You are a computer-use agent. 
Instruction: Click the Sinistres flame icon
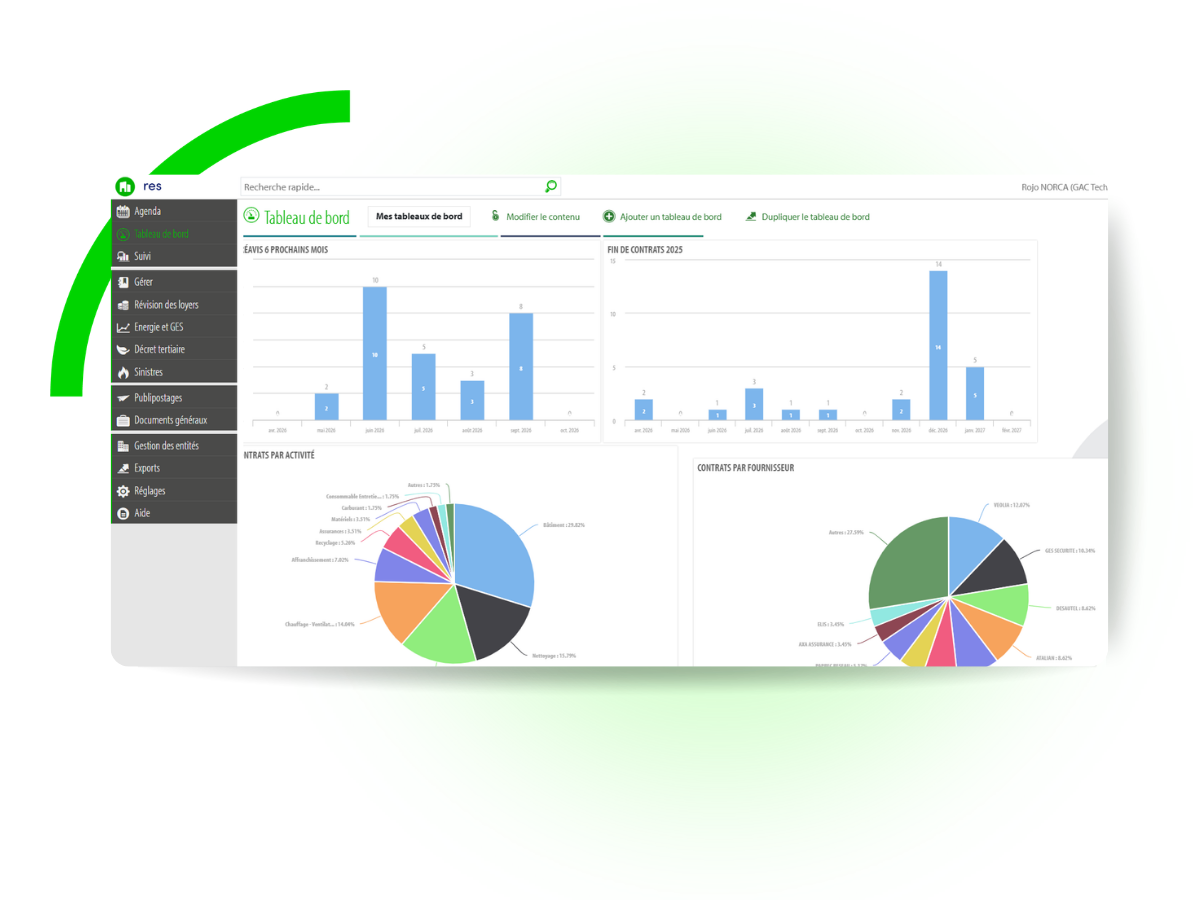pyautogui.click(x=123, y=372)
